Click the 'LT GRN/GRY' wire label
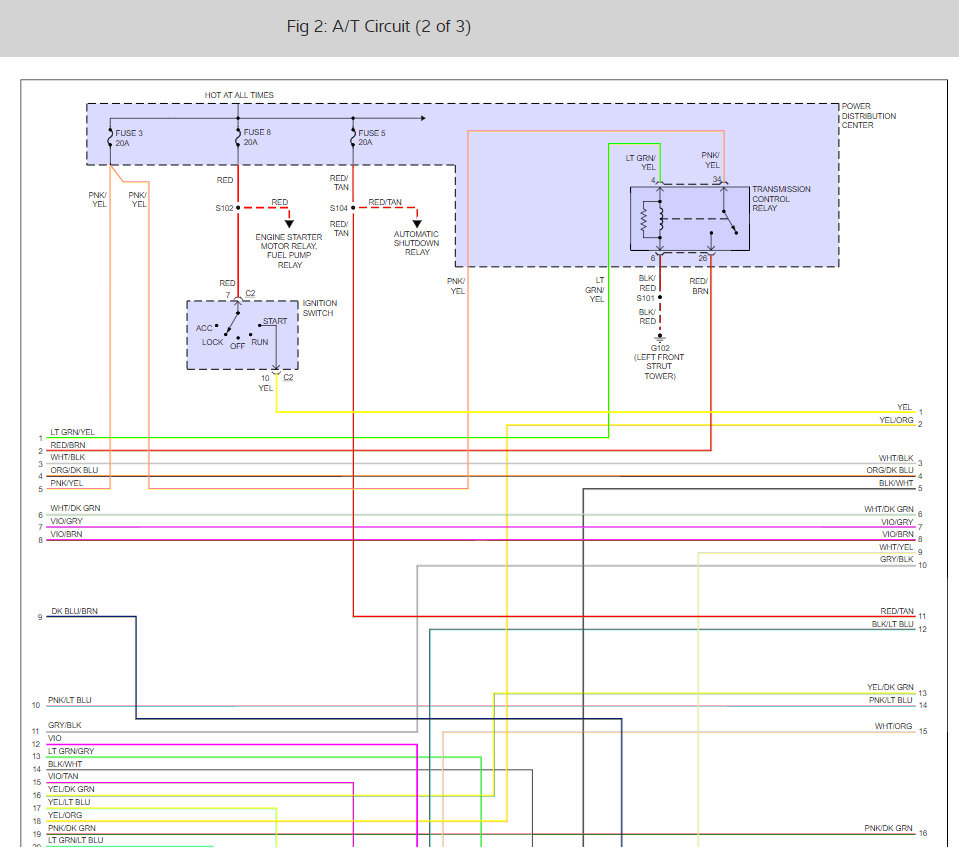This screenshot has height=864, width=959. (x=71, y=751)
